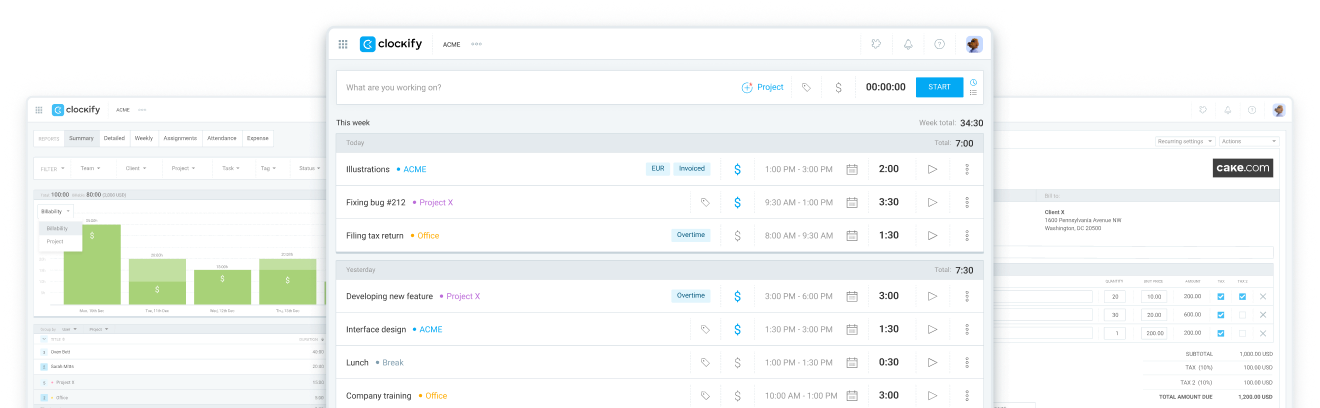Switch to manual mode list icon
The height and width of the screenshot is (408, 1320).
point(973,93)
